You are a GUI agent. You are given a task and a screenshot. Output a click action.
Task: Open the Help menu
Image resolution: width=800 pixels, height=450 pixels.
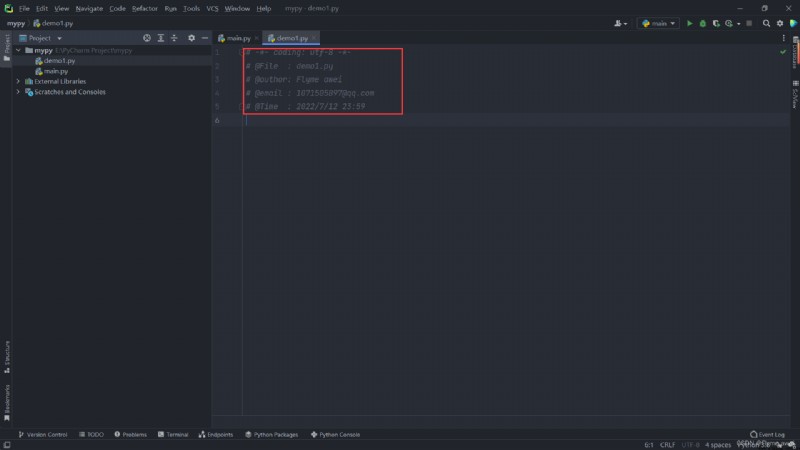[264, 9]
